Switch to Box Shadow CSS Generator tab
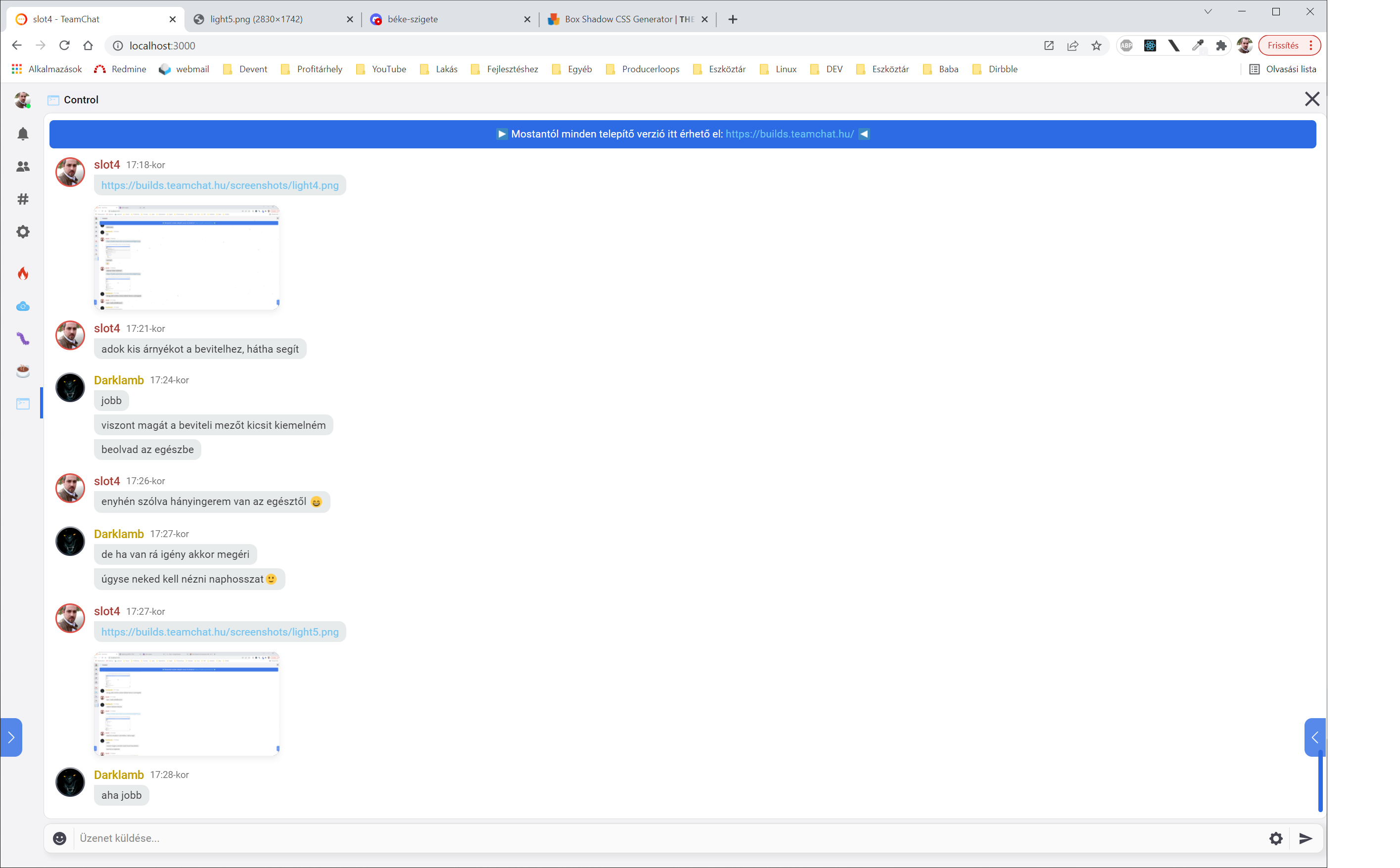Viewport: 1400px width, 868px height. [x=629, y=19]
